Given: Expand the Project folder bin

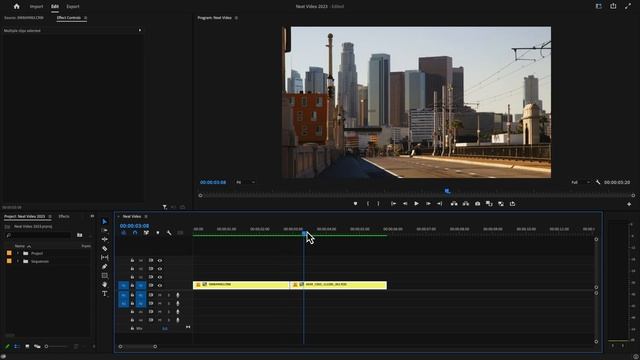Looking at the screenshot, I should coord(18,253).
